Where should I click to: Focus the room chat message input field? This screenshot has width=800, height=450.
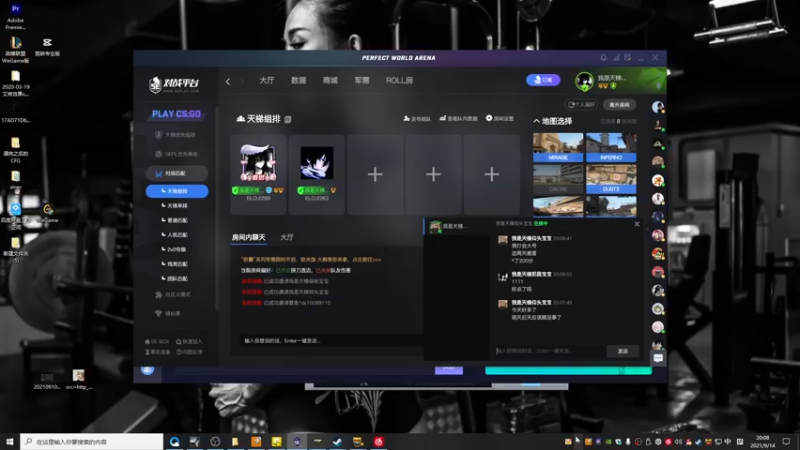point(331,340)
